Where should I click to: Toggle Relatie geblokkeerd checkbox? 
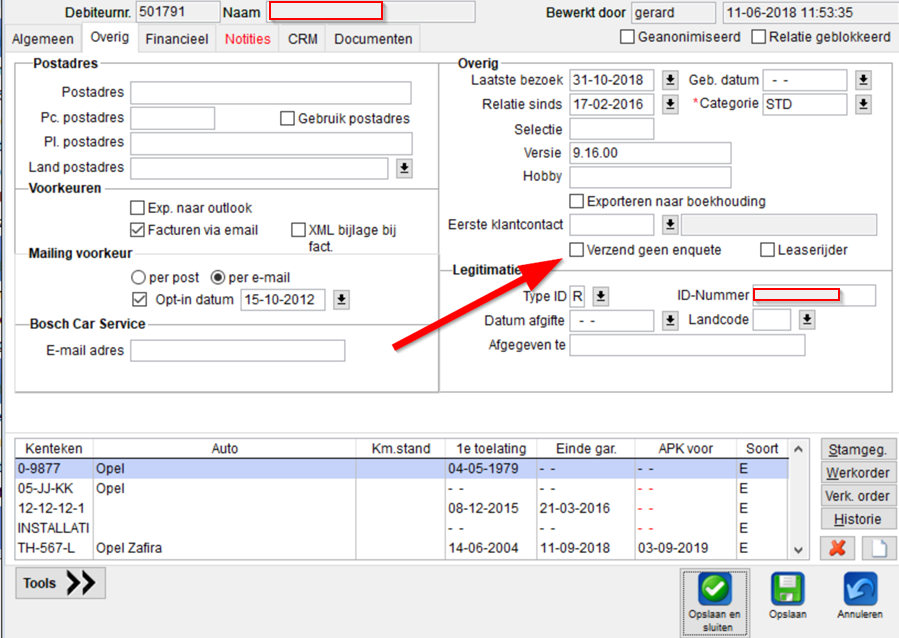click(x=759, y=37)
